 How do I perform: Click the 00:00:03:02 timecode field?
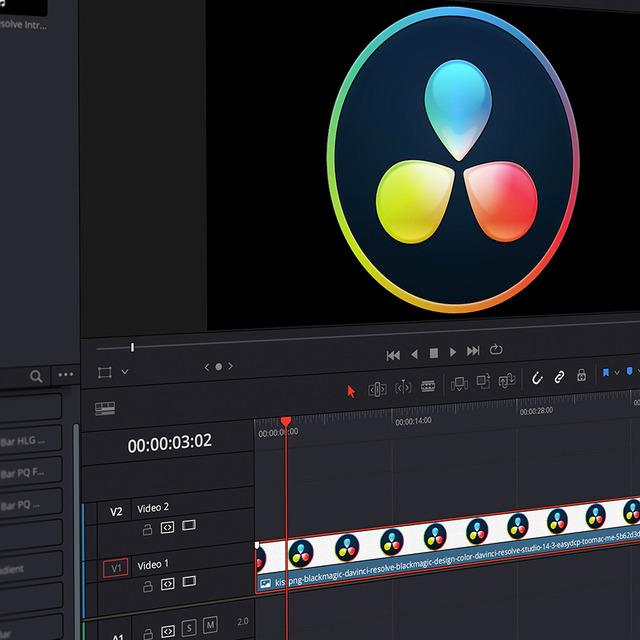[x=170, y=443]
